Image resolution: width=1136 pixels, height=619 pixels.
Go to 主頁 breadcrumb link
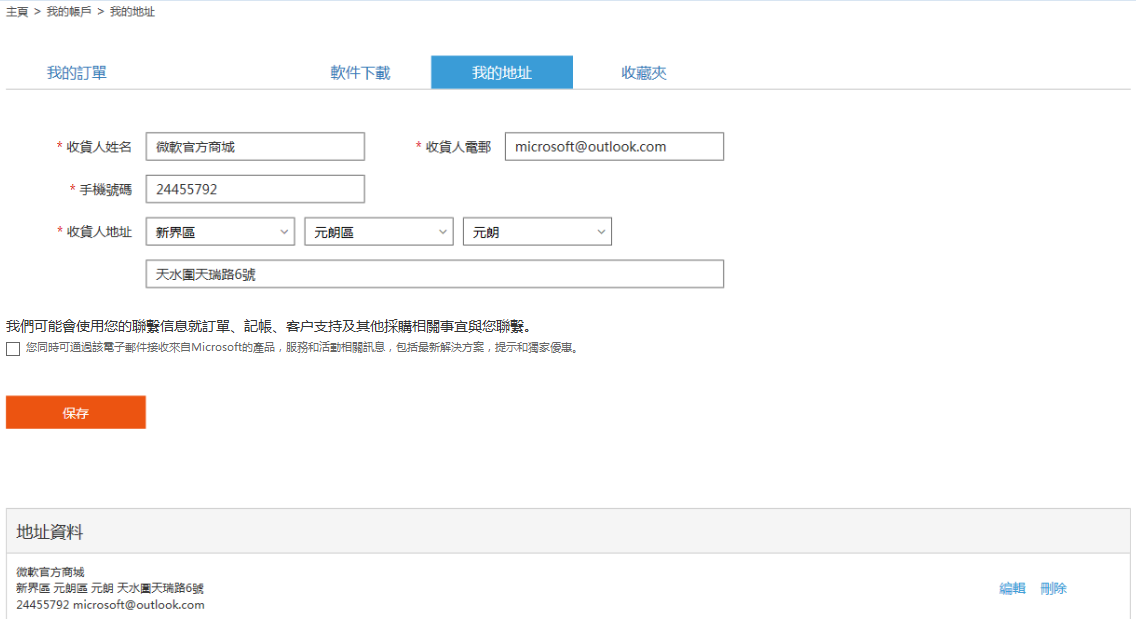(17, 12)
